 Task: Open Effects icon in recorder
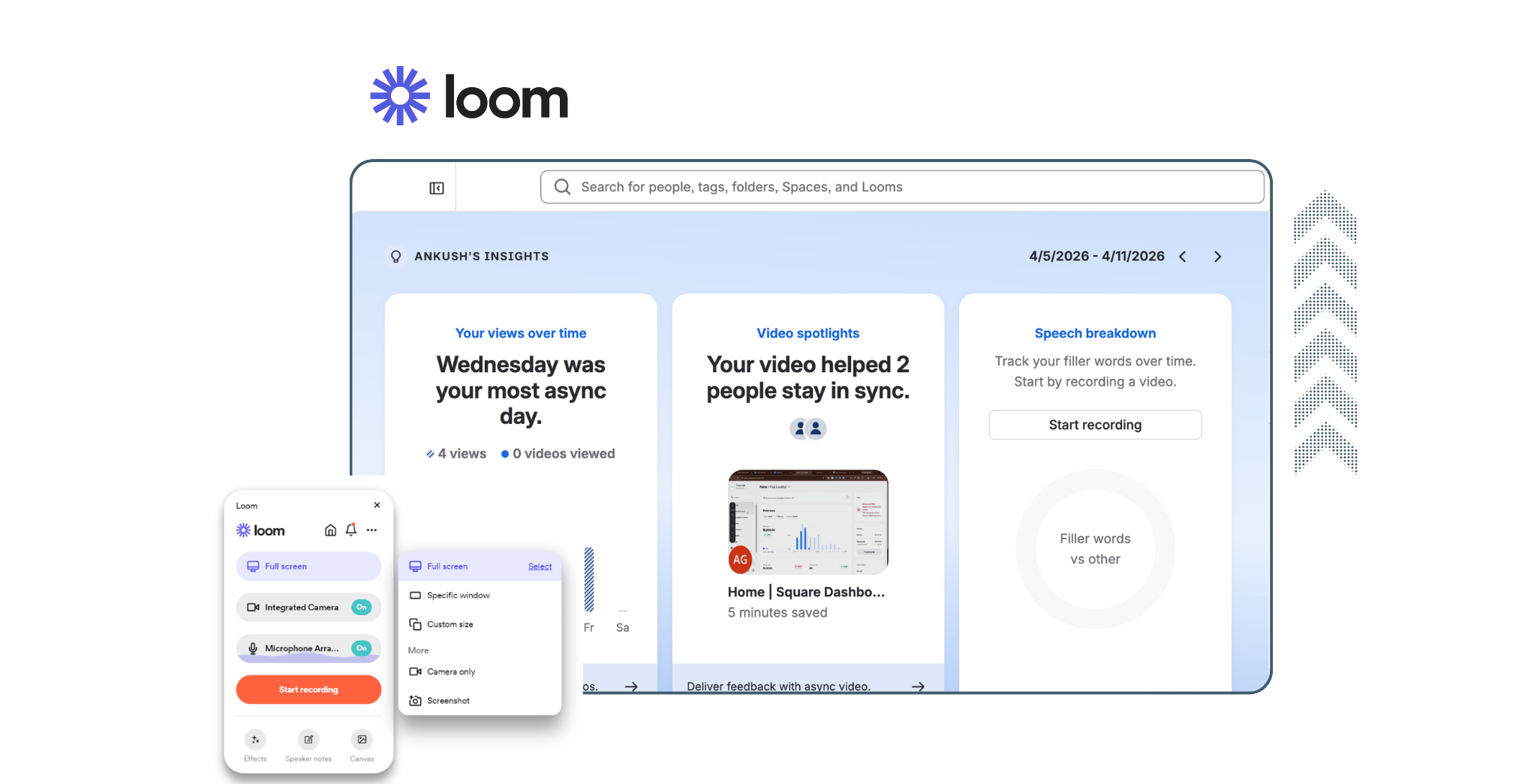pyautogui.click(x=255, y=740)
